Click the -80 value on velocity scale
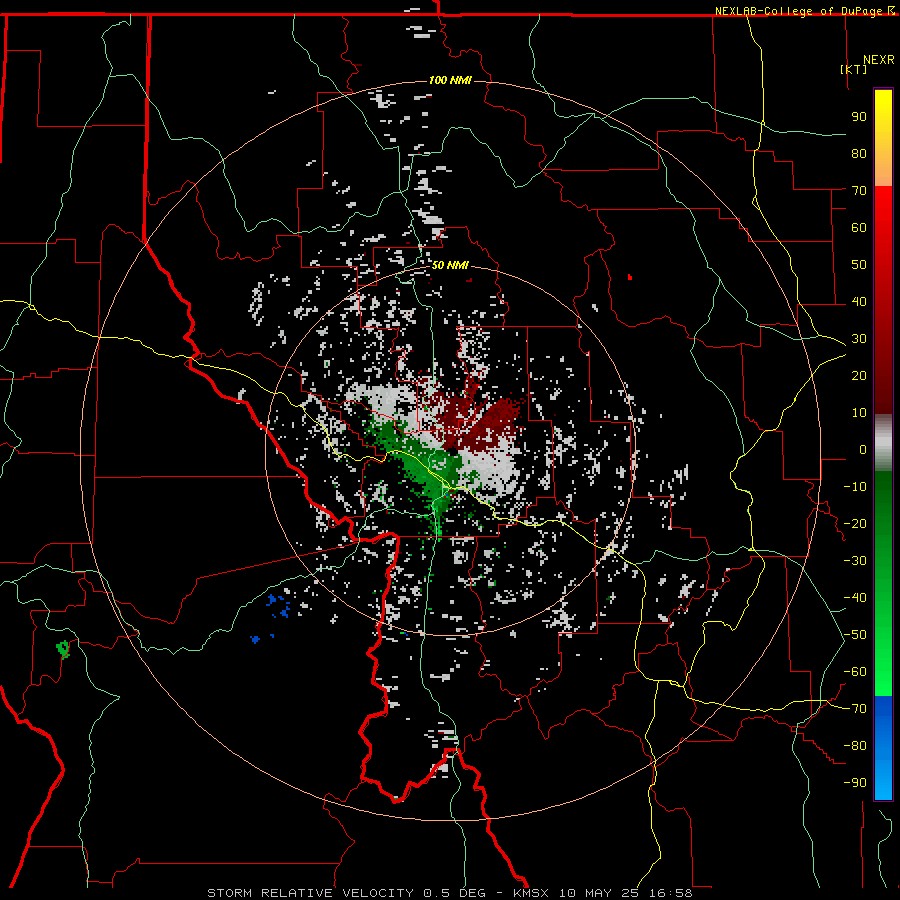The width and height of the screenshot is (900, 900). click(855, 746)
